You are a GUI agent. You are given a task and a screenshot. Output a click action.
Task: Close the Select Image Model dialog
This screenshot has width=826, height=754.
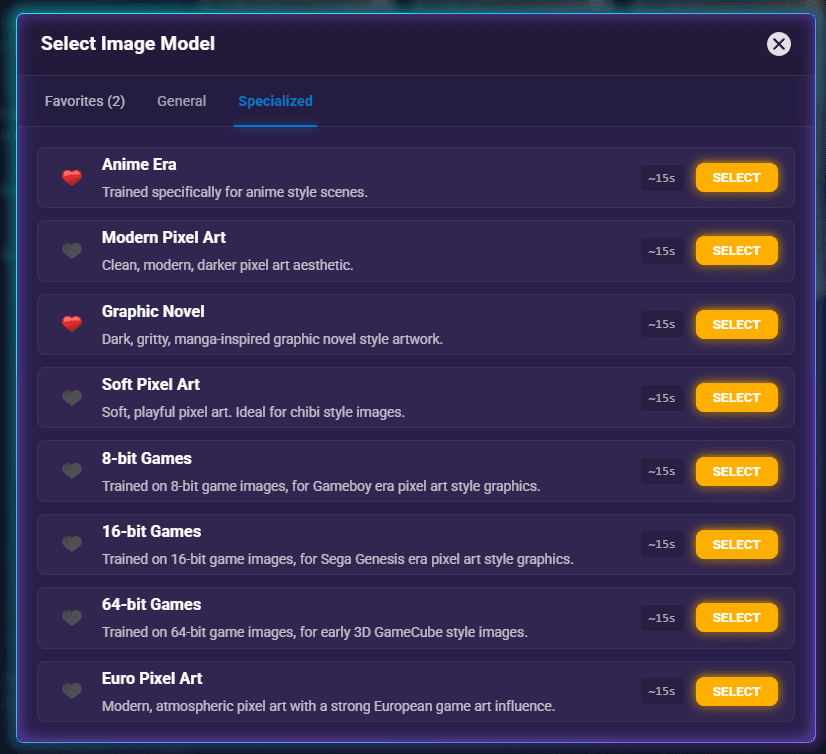pyautogui.click(x=778, y=44)
